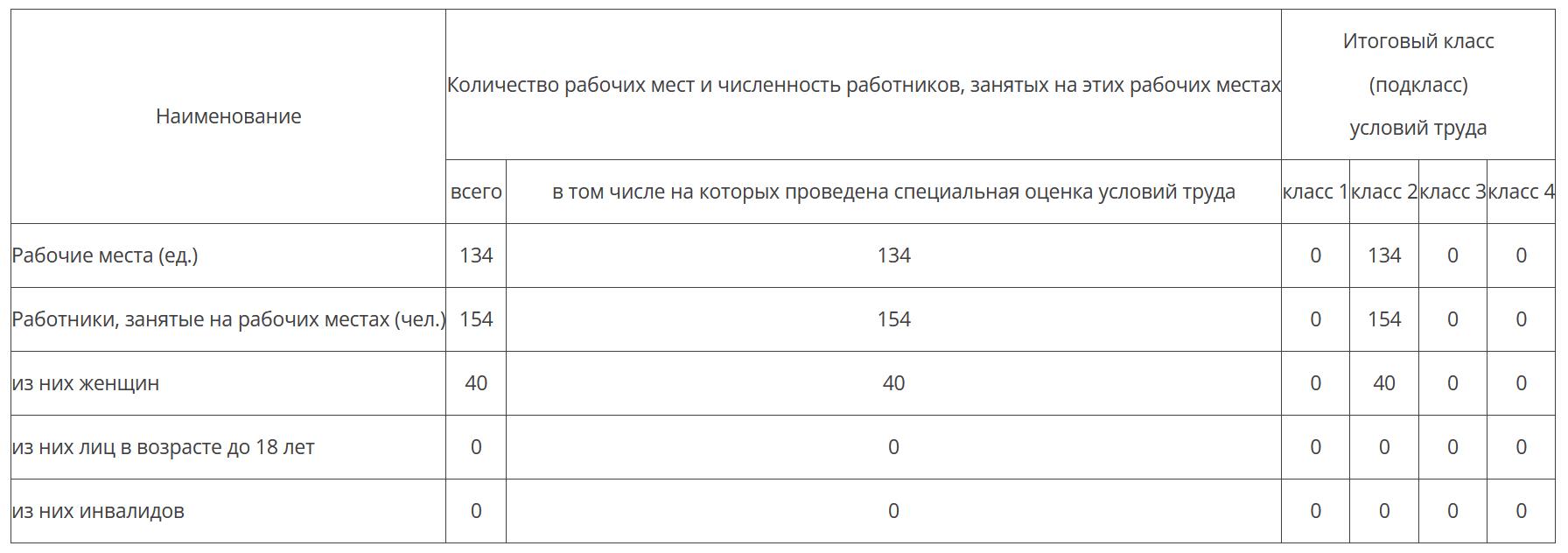Click the "Итоговый класс (подкласс) условий труда" header

(x=1417, y=85)
